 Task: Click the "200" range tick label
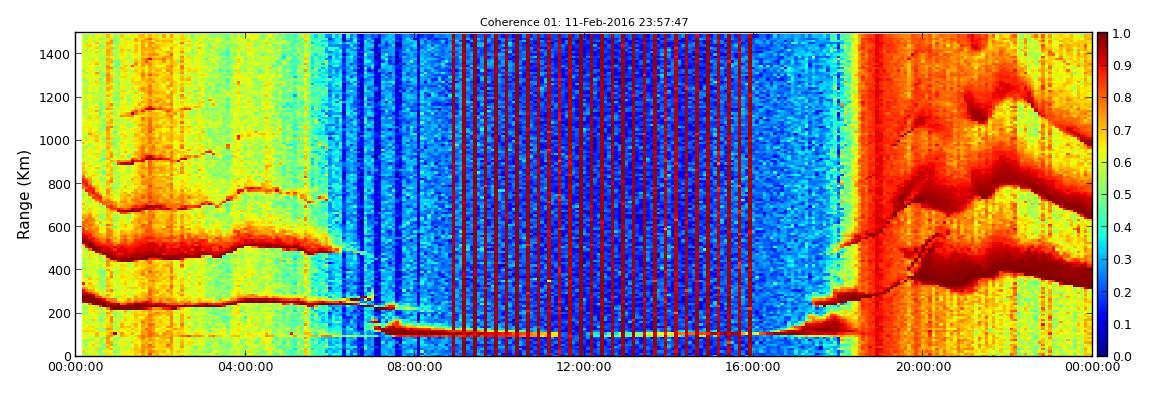[60, 313]
